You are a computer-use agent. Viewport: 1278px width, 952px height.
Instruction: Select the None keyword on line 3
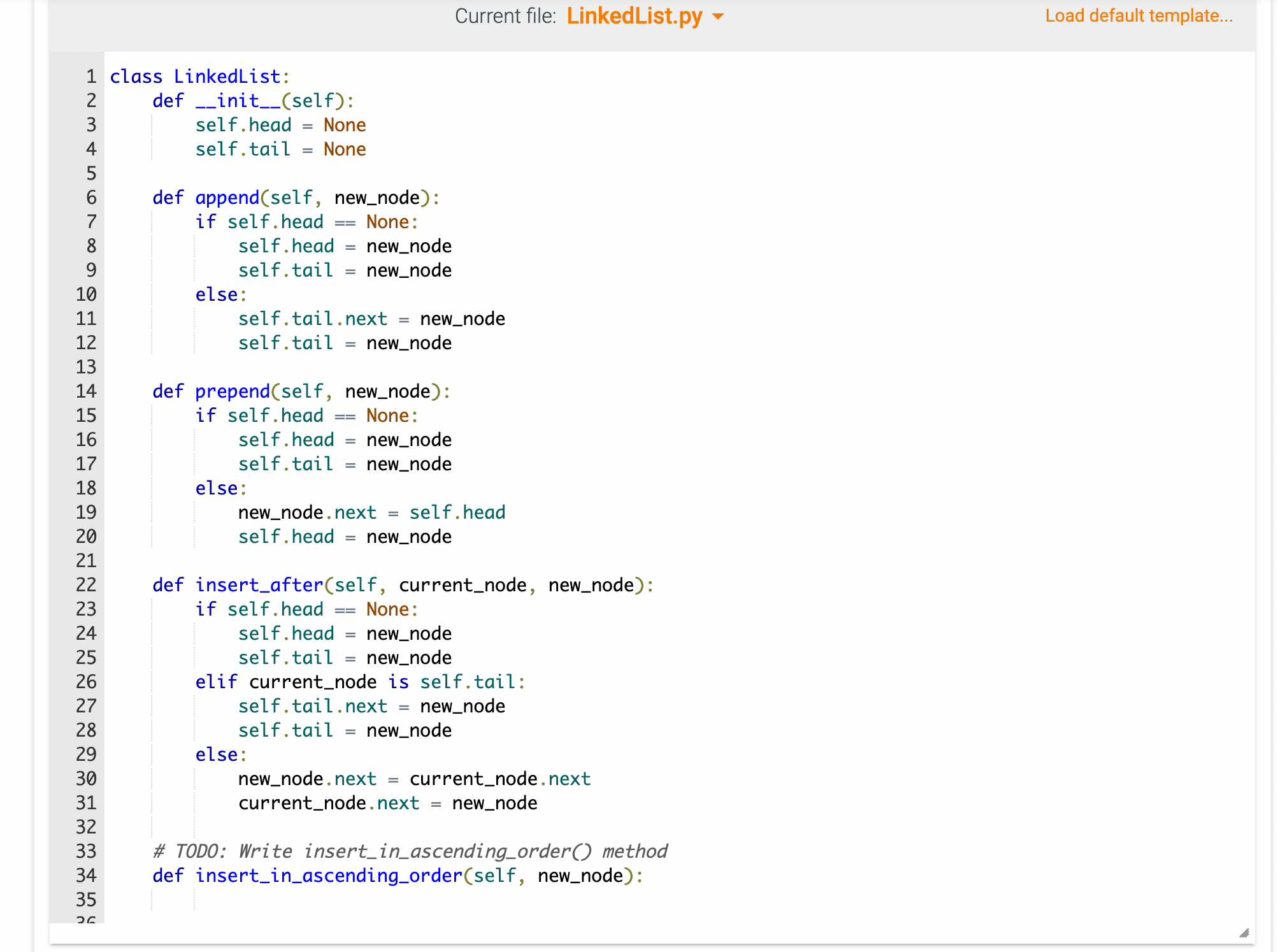(345, 124)
